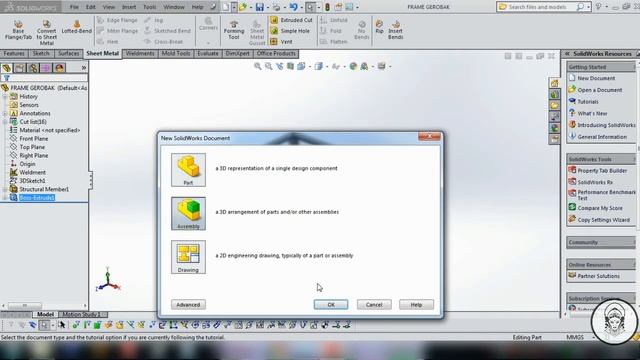Select the Base Flange/Tab tool

click(x=18, y=30)
